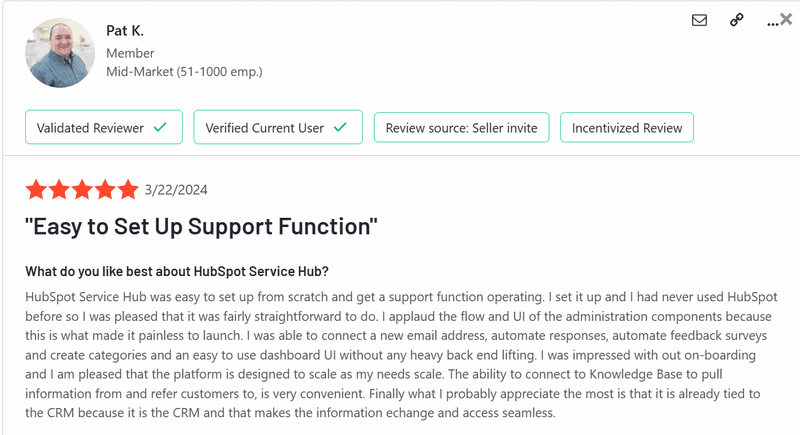Screen dimensions: 800x435
Task: Click the email envelope share icon
Action: [x=700, y=19]
